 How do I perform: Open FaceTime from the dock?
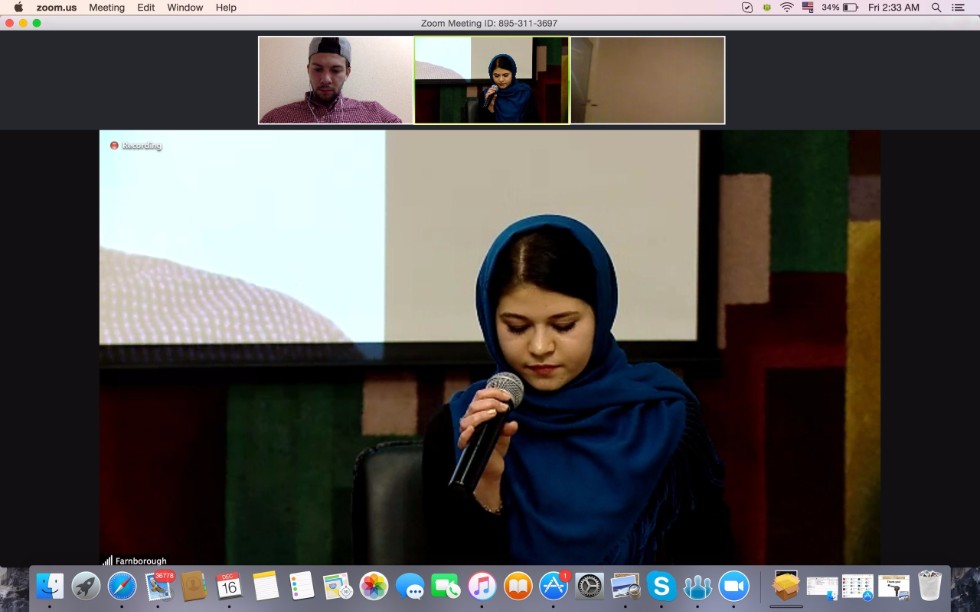click(x=446, y=586)
